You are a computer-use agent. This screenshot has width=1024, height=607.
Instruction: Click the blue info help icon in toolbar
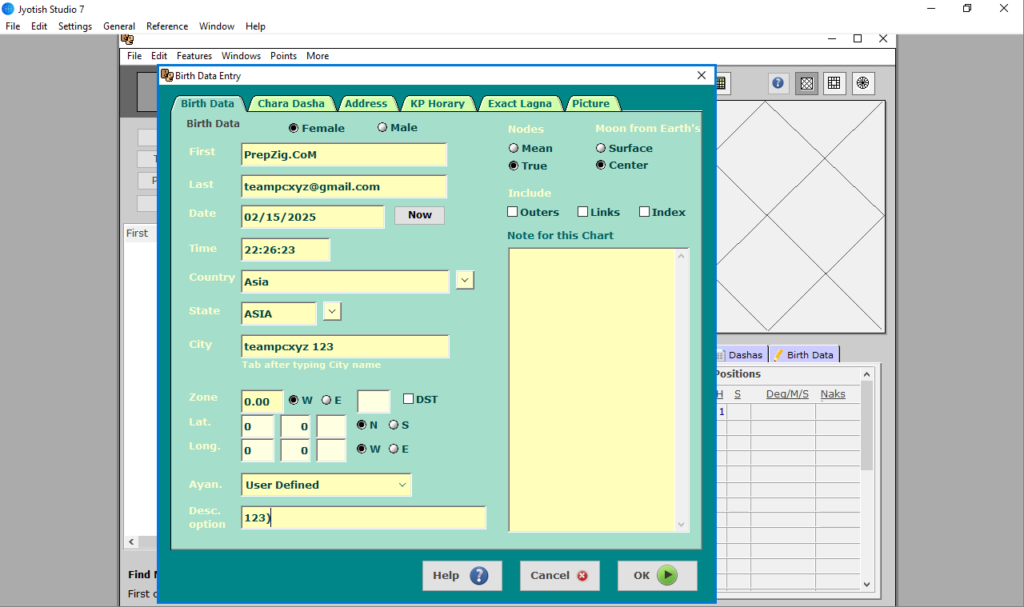tap(778, 83)
